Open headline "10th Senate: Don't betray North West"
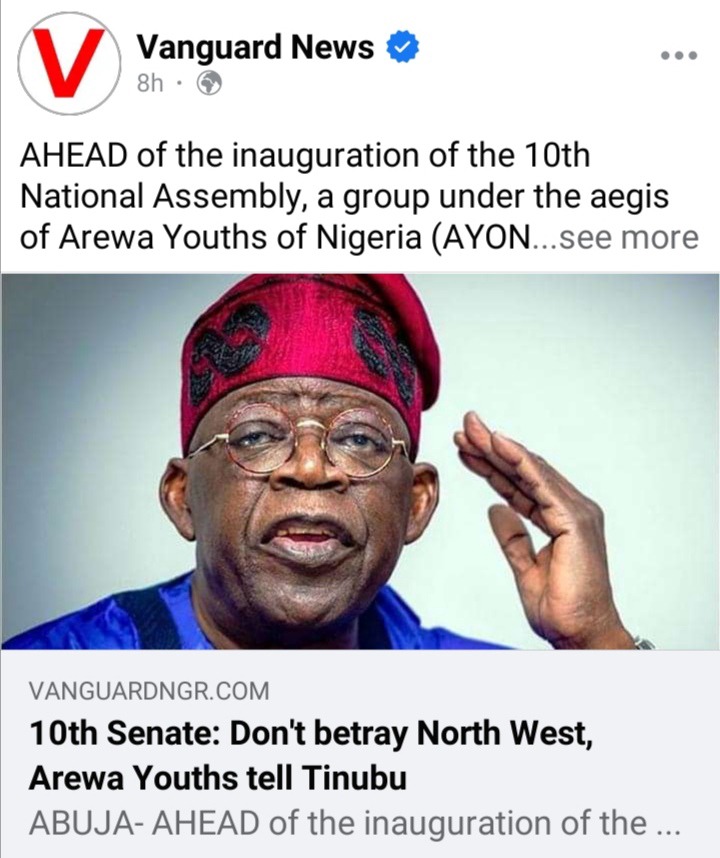 (x=311, y=733)
